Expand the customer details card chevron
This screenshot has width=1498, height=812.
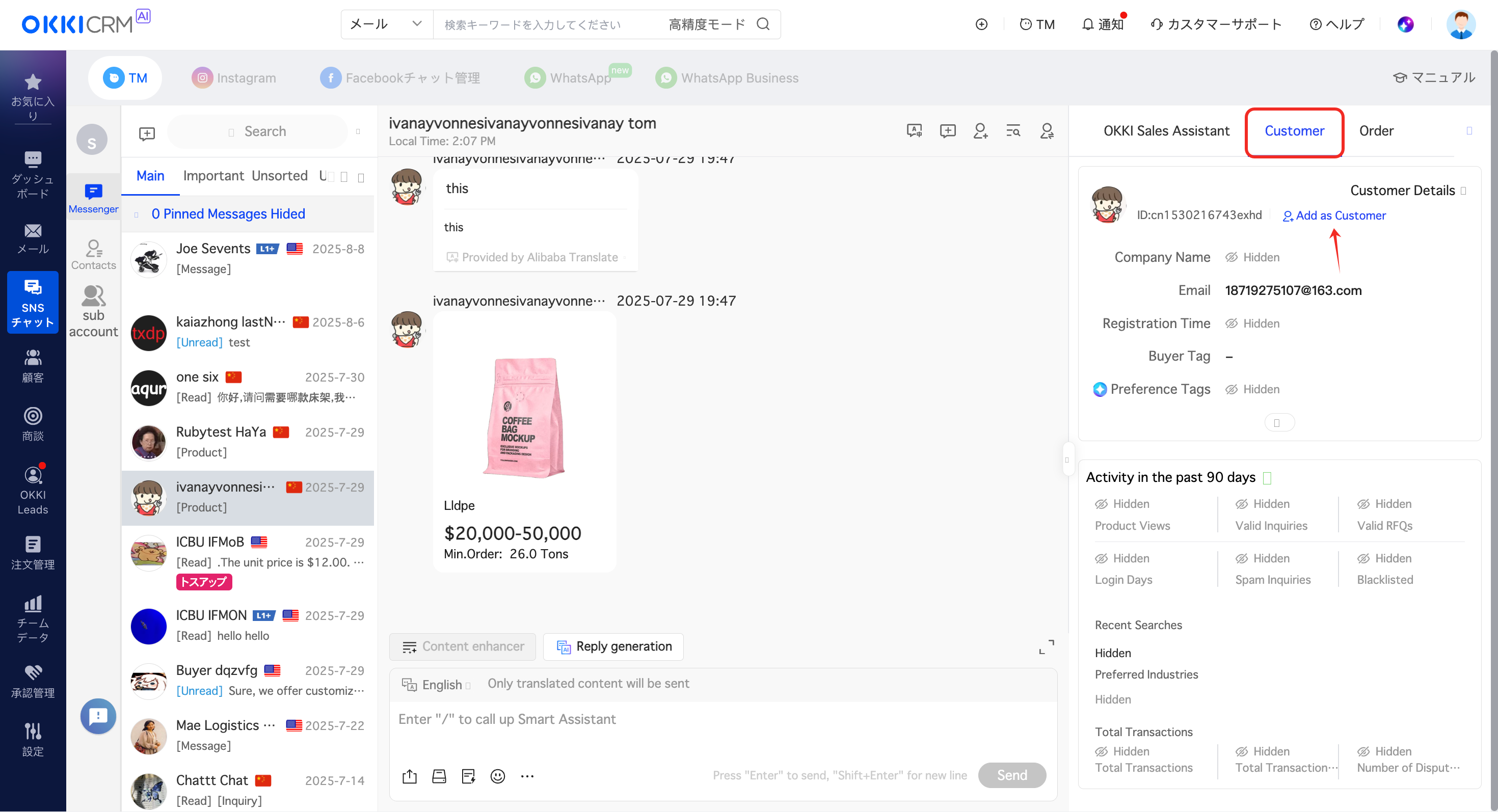pos(1279,423)
